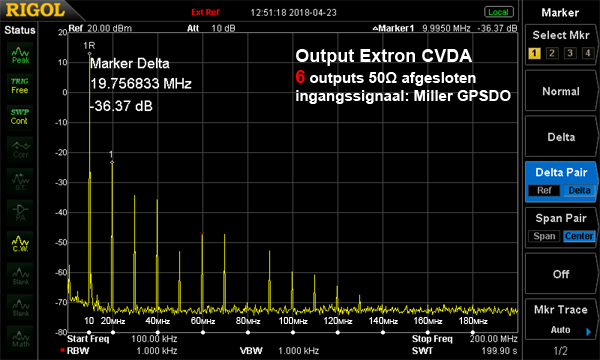Click the Output Extron CVDA title
The height and width of the screenshot is (360, 600).
[383, 56]
